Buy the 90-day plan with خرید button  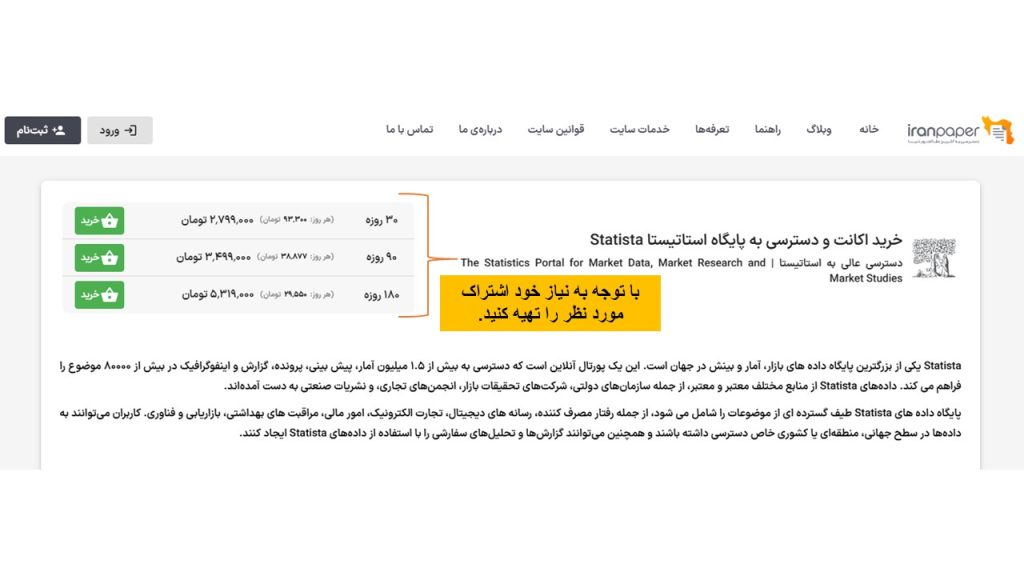click(99, 258)
